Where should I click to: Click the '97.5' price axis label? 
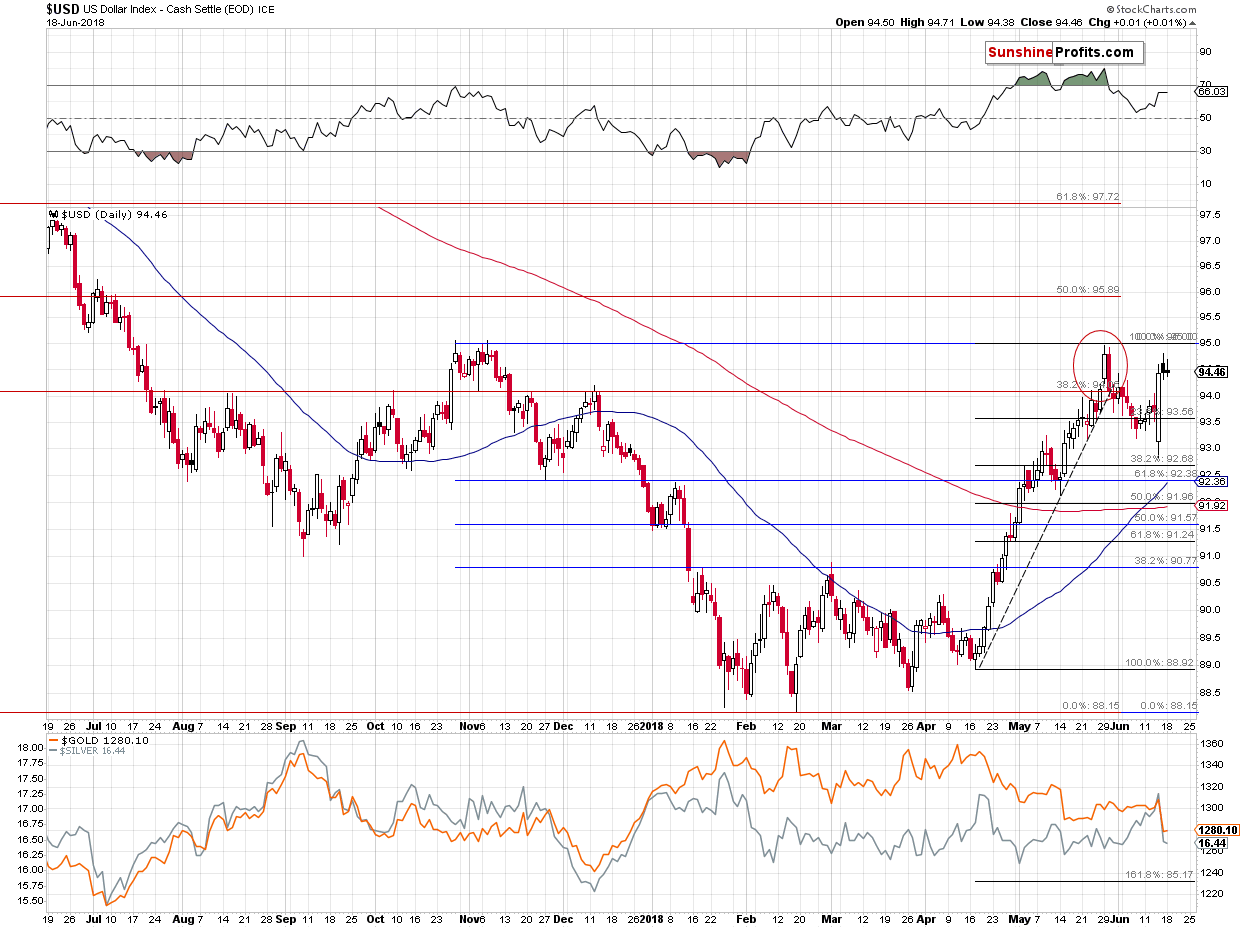coord(1210,214)
